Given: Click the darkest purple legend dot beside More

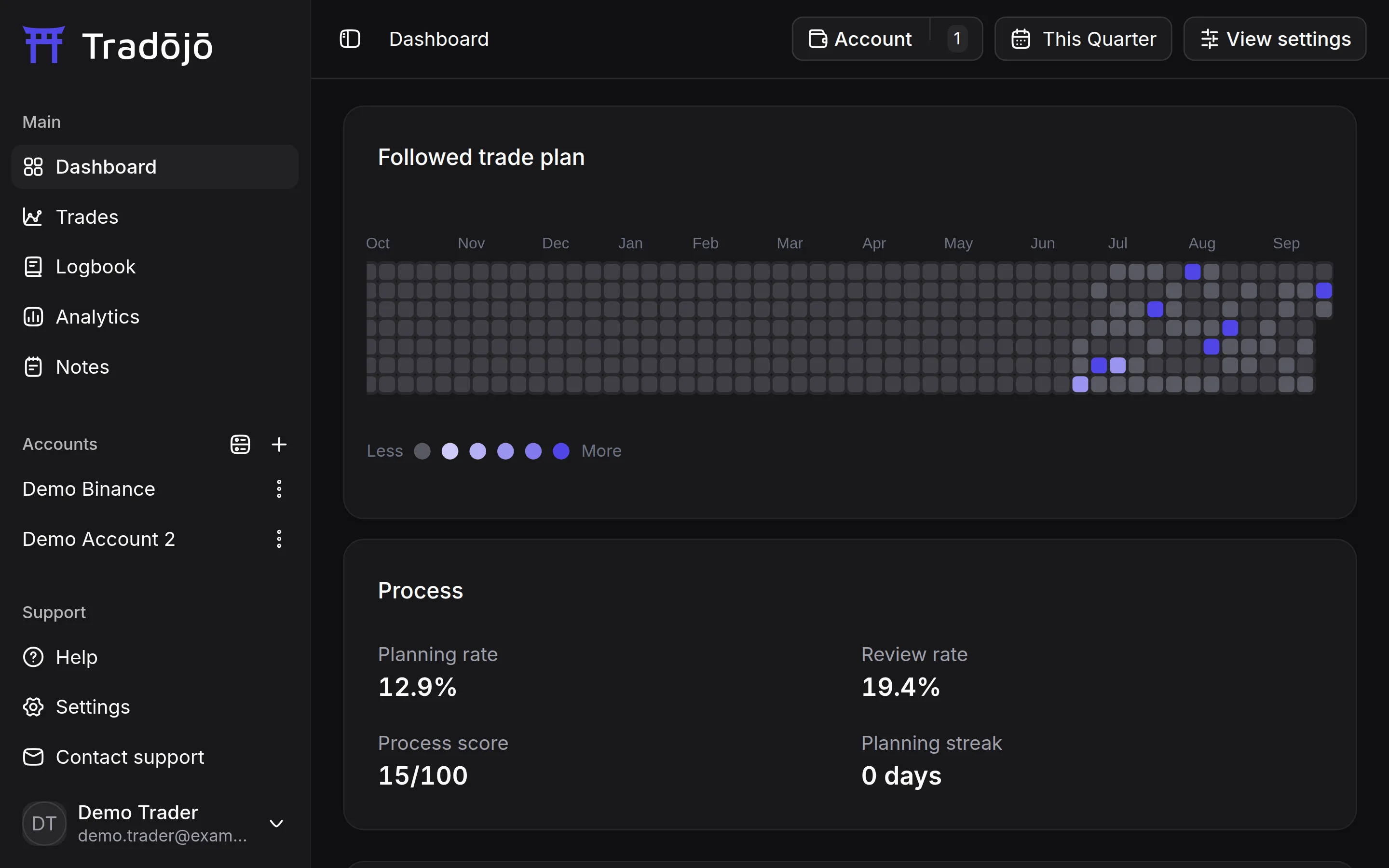Looking at the screenshot, I should [561, 451].
